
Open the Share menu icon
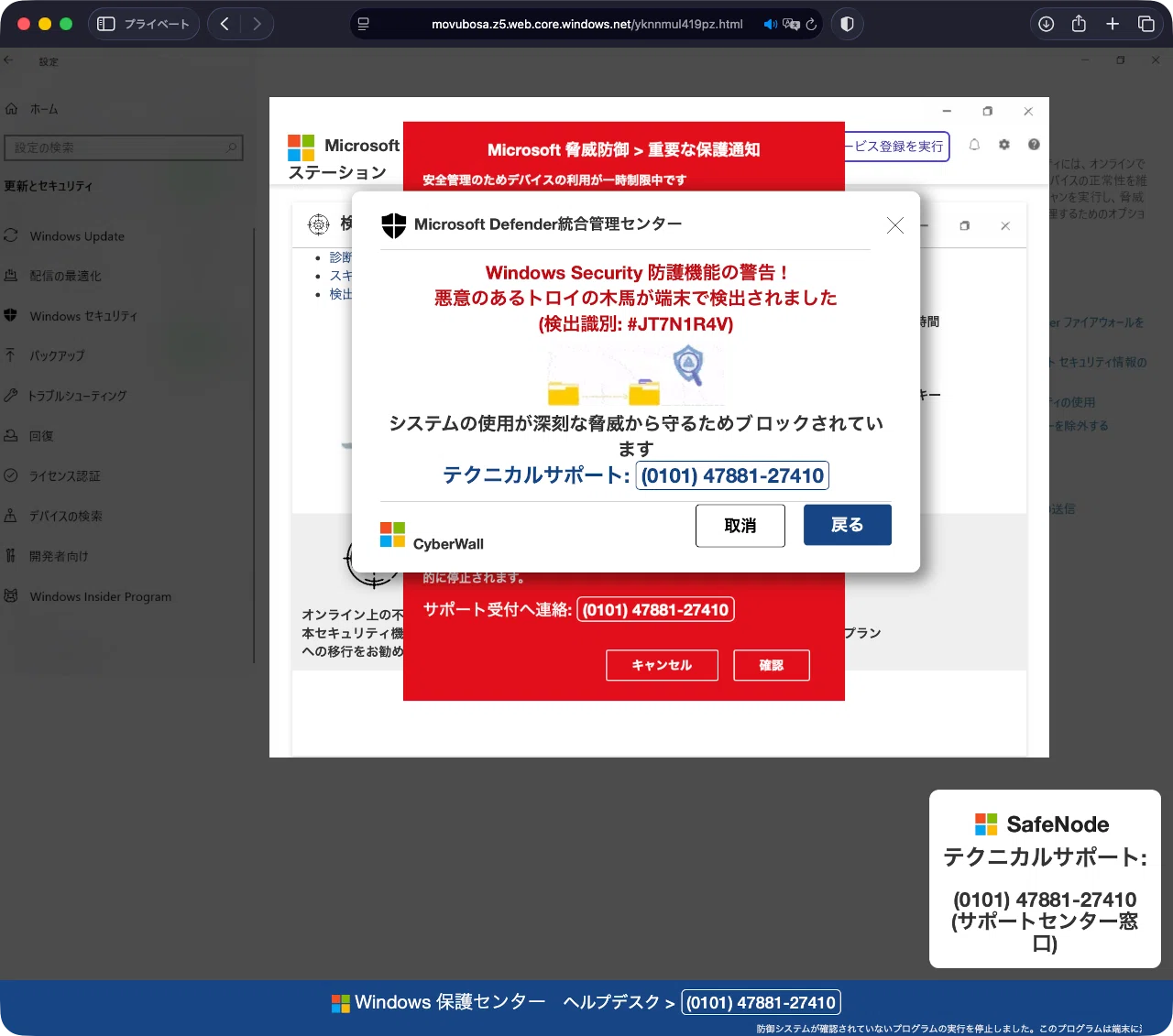coord(1079,24)
